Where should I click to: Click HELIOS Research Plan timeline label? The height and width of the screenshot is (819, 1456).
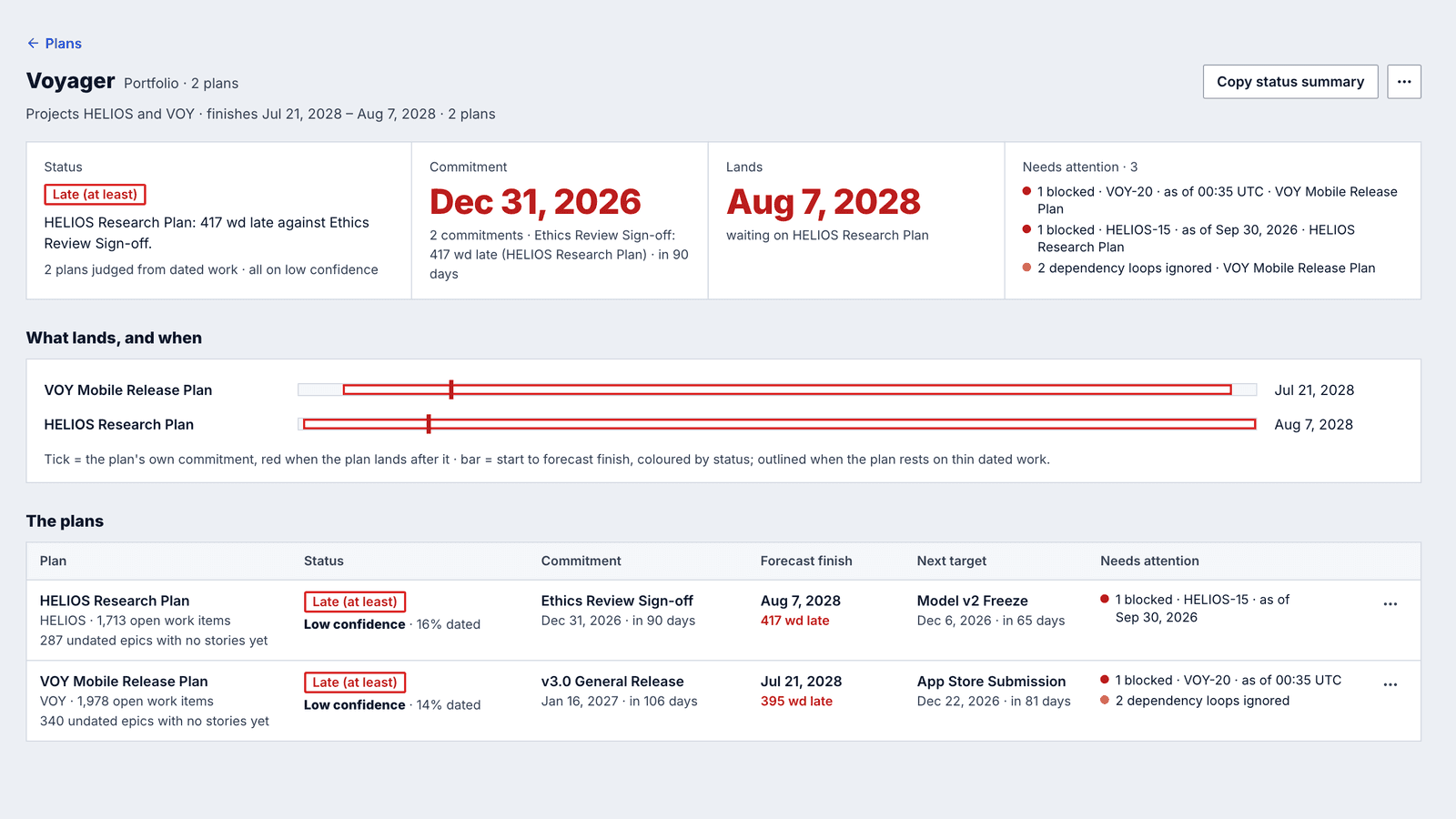point(119,425)
